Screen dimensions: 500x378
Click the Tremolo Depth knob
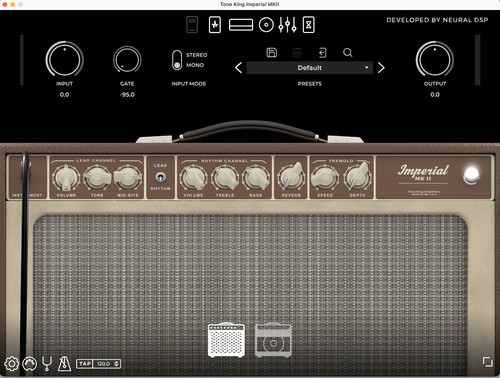click(x=357, y=177)
